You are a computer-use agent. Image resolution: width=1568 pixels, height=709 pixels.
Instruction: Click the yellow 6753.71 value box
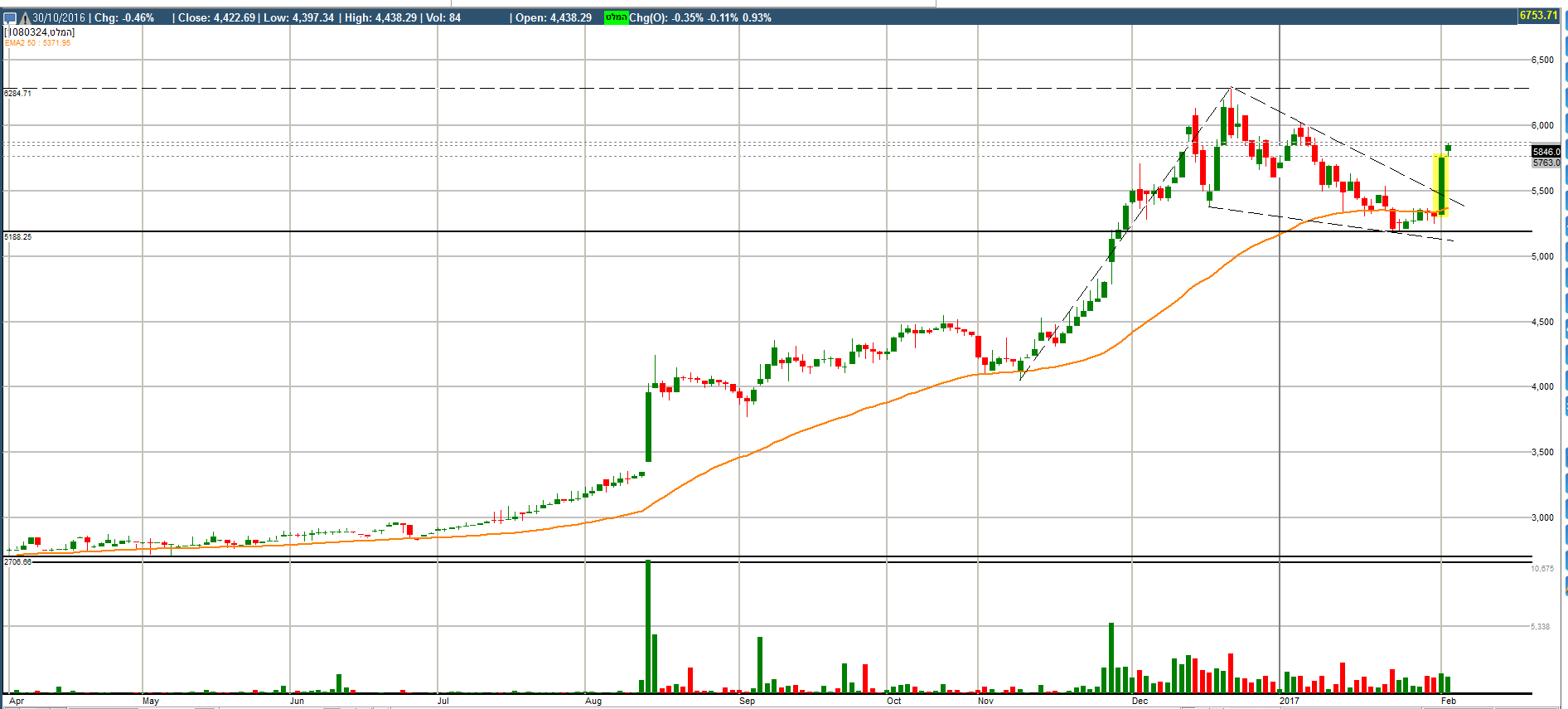point(1538,15)
